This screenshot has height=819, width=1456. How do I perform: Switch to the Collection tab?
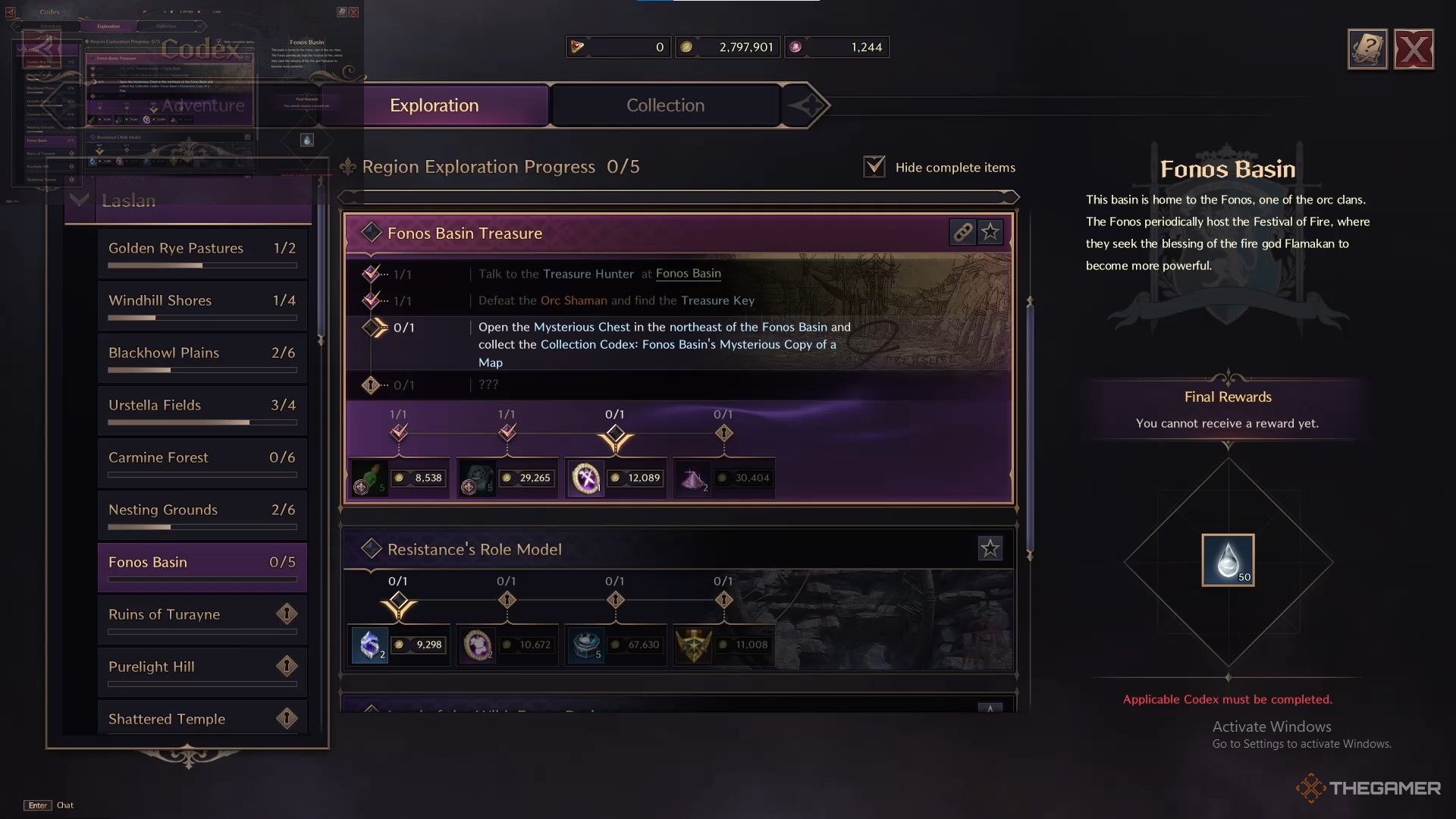point(665,104)
